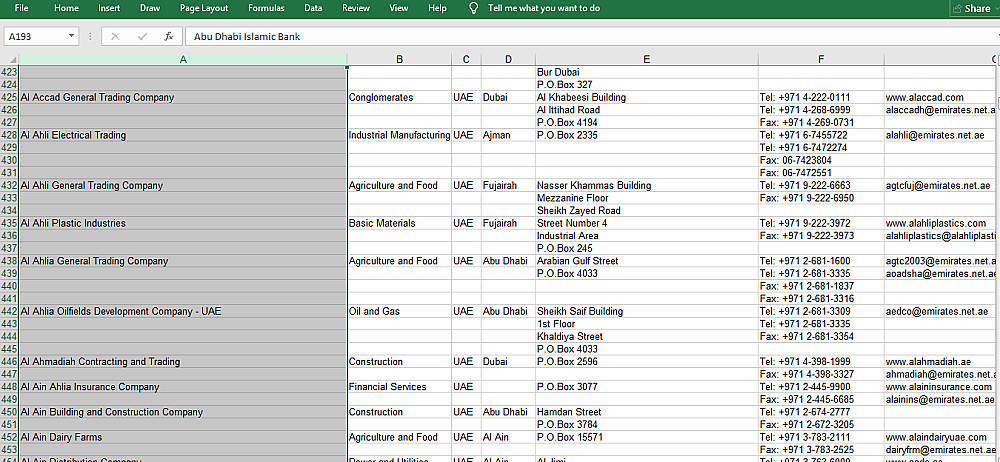Click cell 'Al Ahlia General Trading Company'
Screen dimensions: 1000x462
(x=183, y=261)
